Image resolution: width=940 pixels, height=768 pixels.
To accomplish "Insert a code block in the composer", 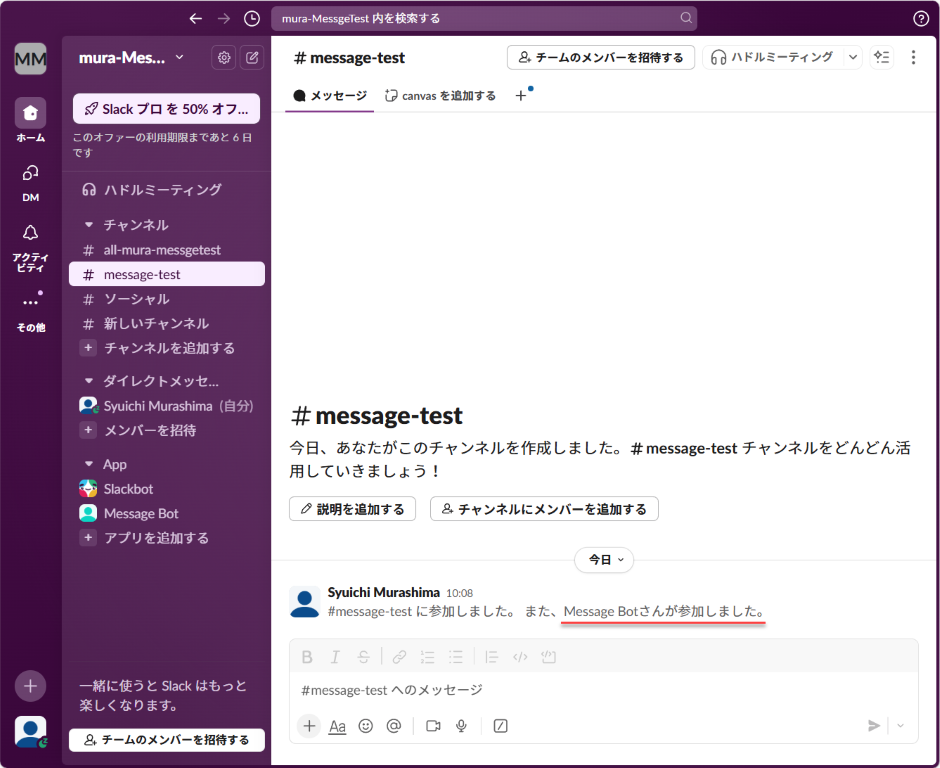I will tap(548, 657).
